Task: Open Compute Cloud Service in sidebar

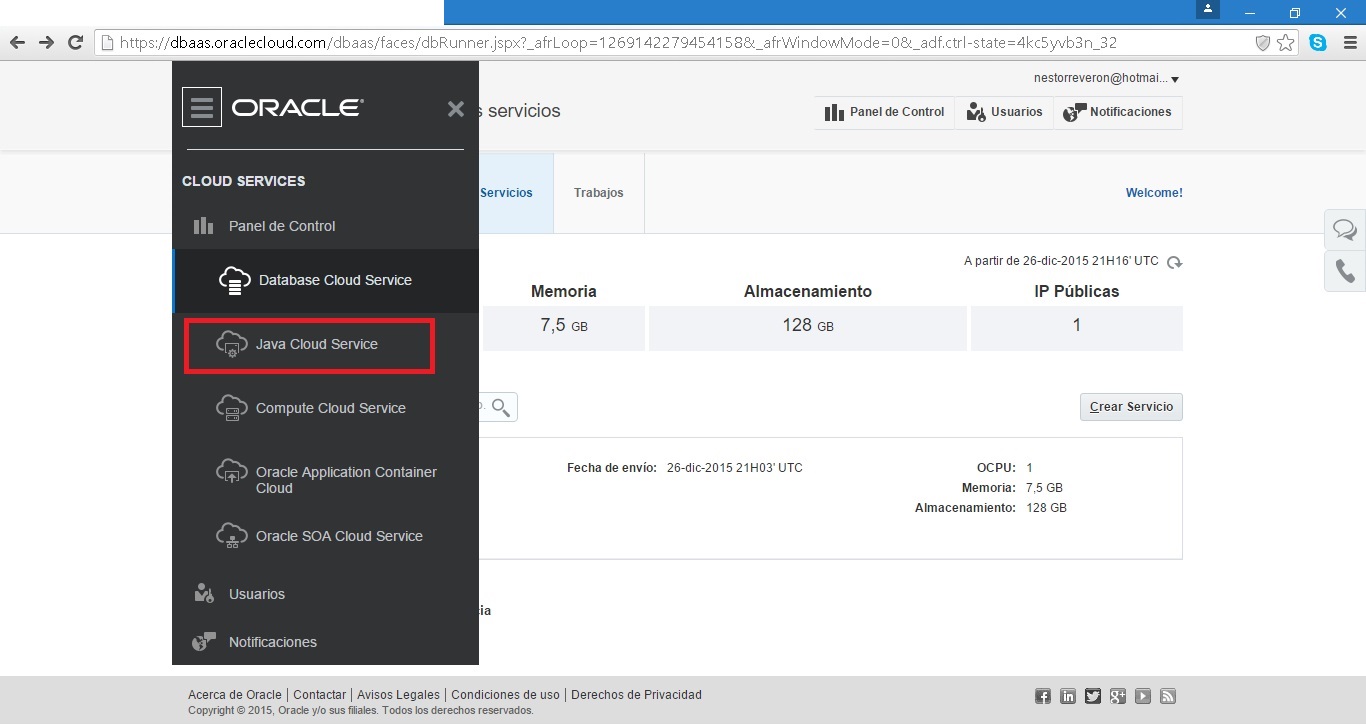Action: tap(330, 409)
